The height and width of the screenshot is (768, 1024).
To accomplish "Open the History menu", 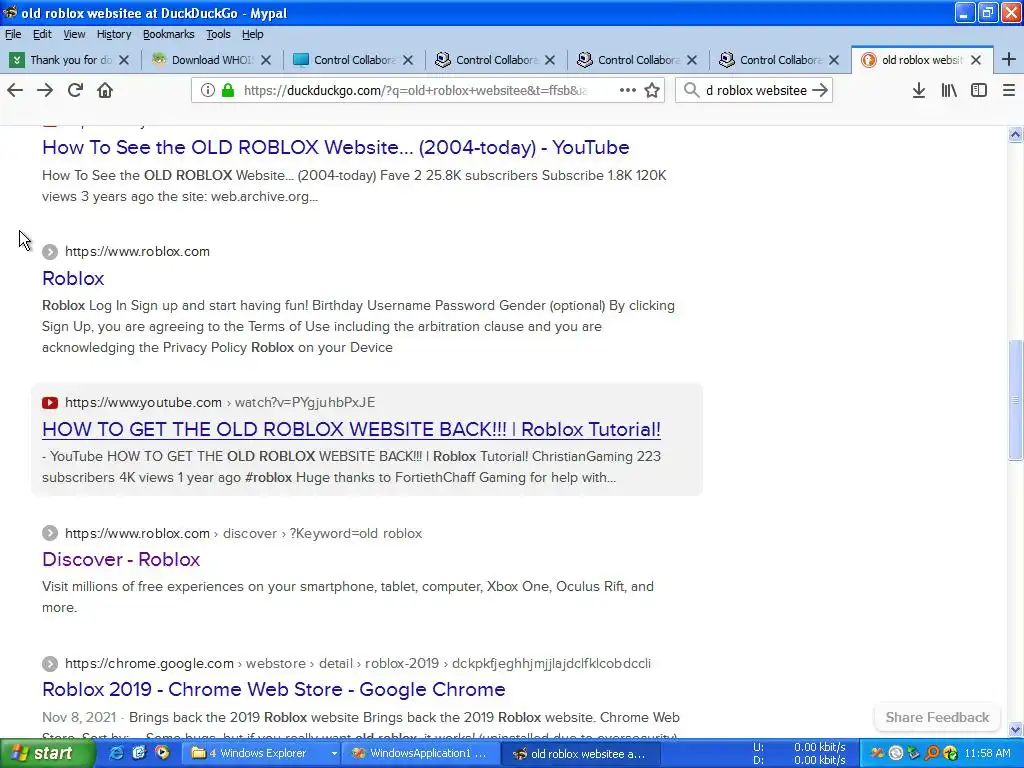I will point(114,34).
